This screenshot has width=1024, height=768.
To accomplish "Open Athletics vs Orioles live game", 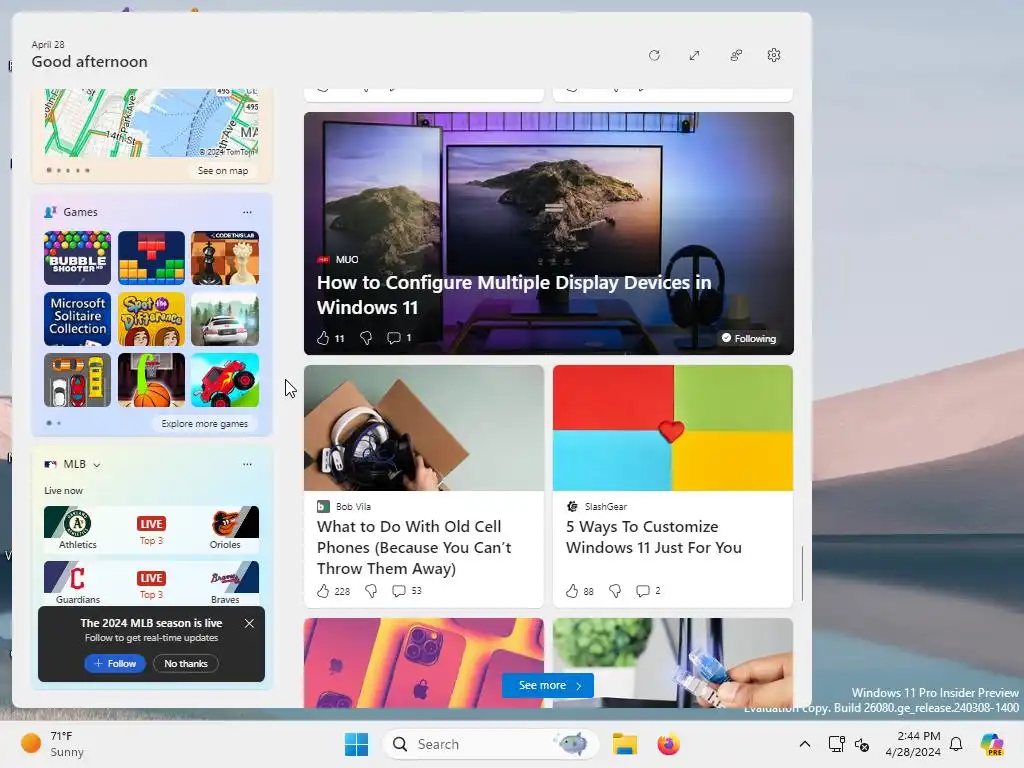I will click(151, 528).
